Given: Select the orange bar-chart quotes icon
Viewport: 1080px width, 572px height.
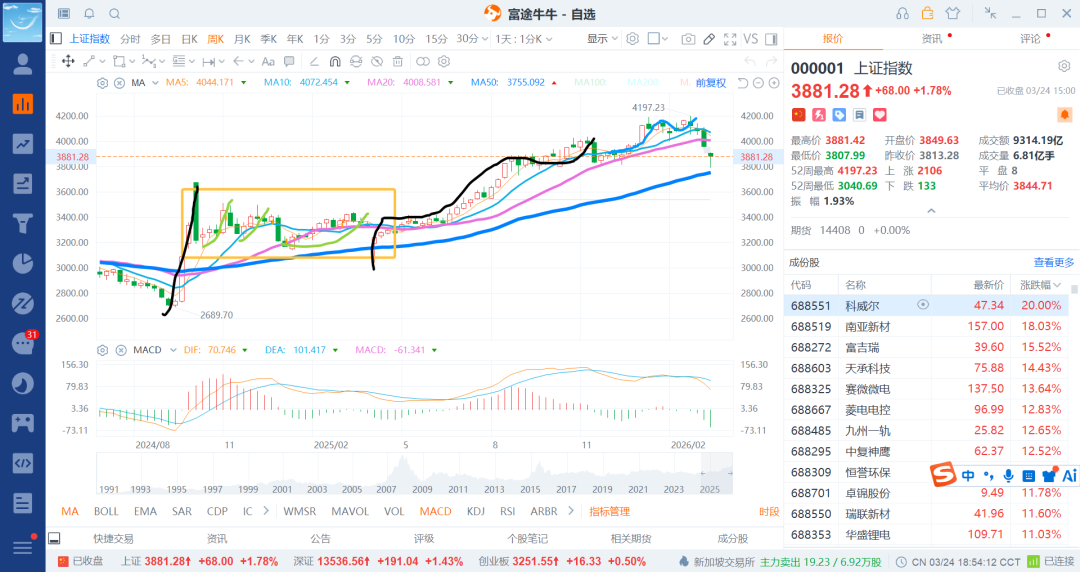Looking at the screenshot, I should 23,104.
